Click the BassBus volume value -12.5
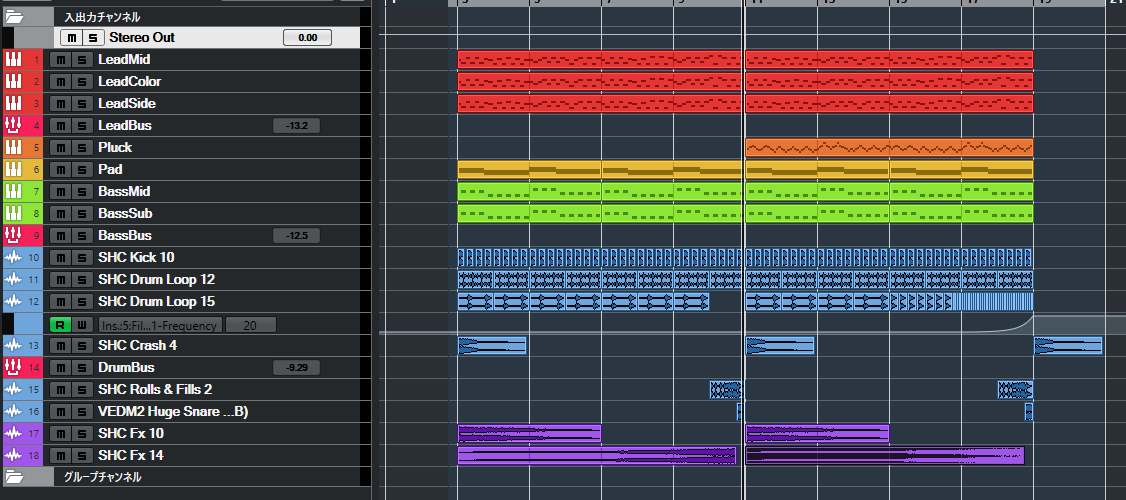1126x500 pixels. (x=297, y=236)
